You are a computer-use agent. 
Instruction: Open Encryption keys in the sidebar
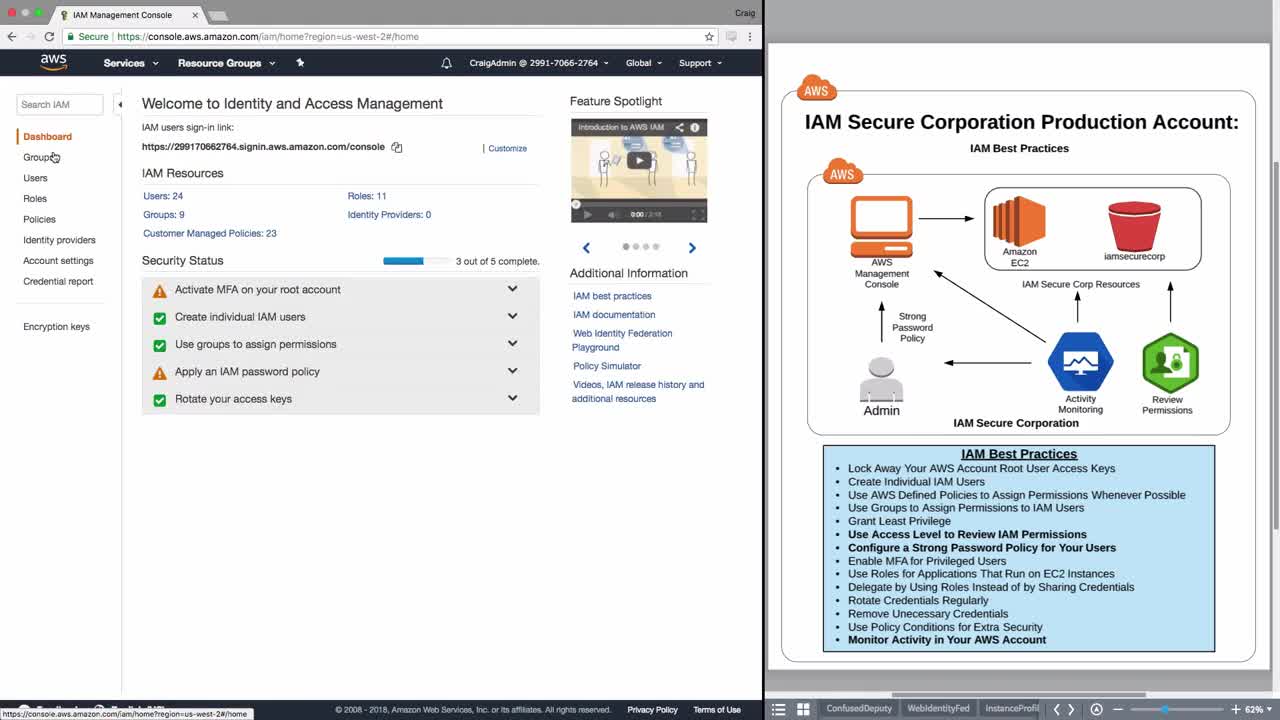point(56,327)
